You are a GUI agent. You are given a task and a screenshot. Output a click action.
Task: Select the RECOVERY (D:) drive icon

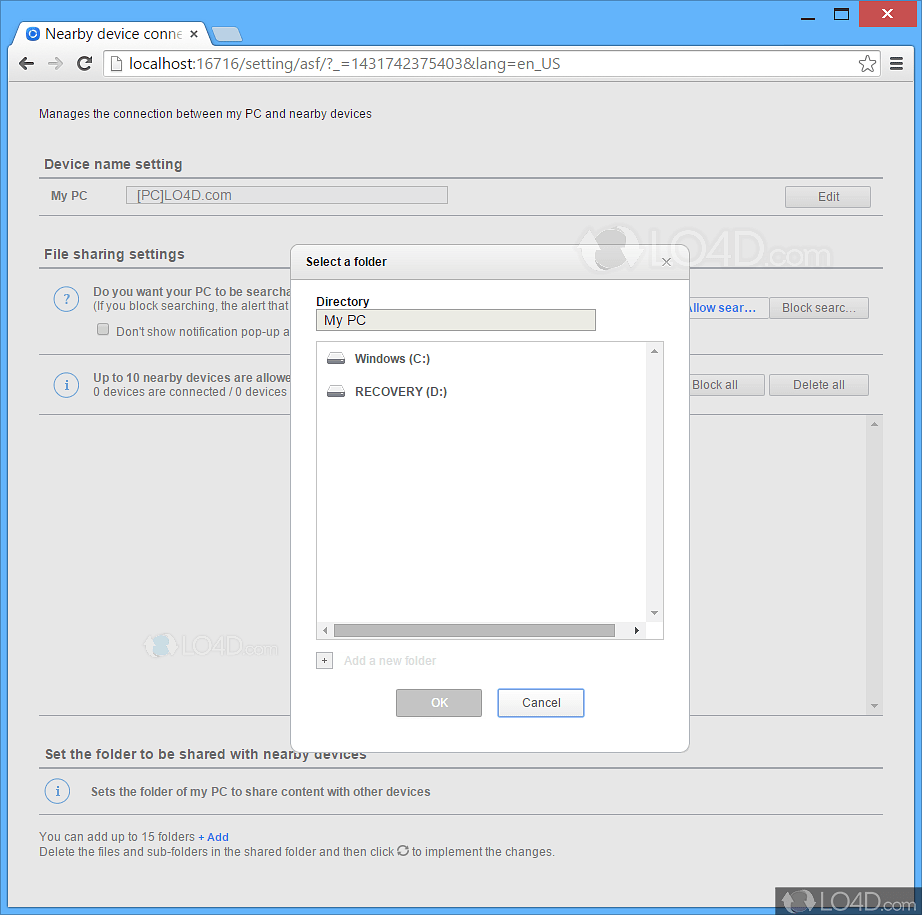(x=335, y=391)
